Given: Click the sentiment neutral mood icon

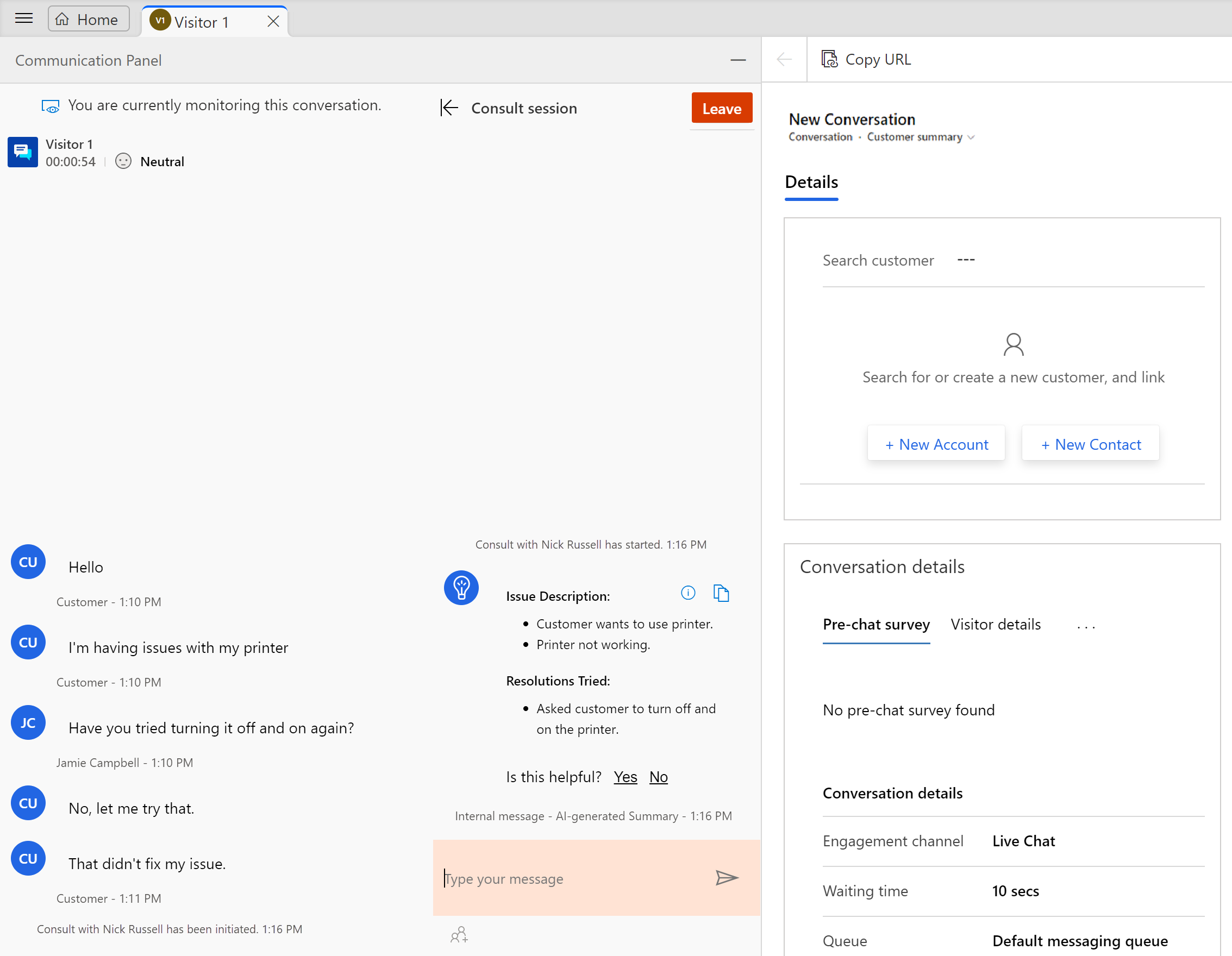Looking at the screenshot, I should (123, 160).
